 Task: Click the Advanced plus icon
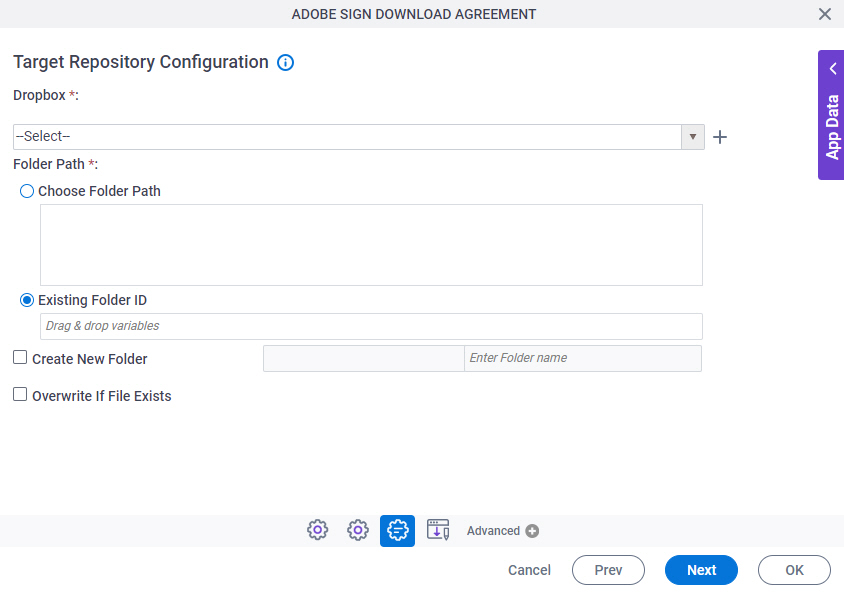[532, 531]
